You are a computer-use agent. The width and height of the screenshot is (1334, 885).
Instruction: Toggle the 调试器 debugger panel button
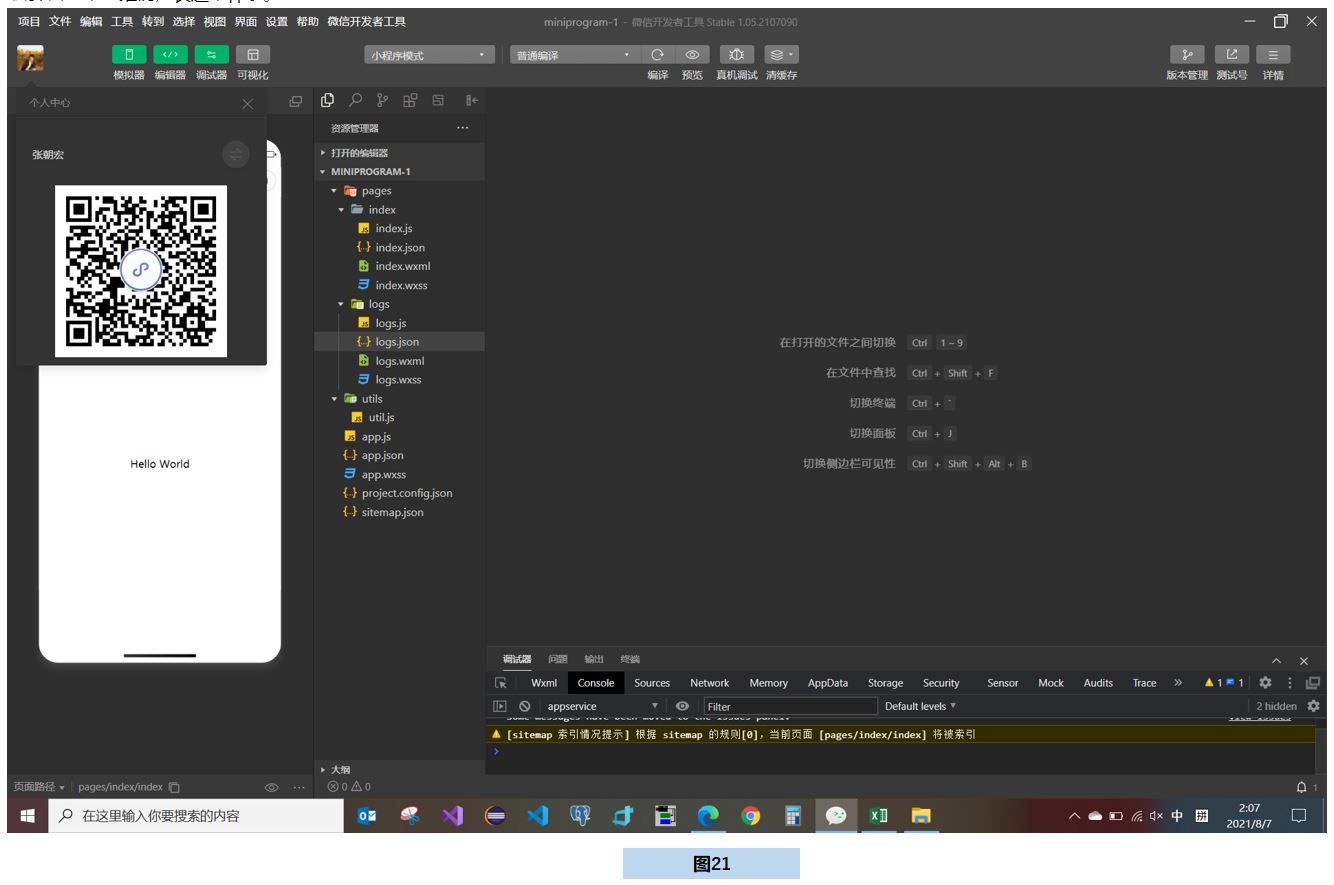tap(213, 56)
